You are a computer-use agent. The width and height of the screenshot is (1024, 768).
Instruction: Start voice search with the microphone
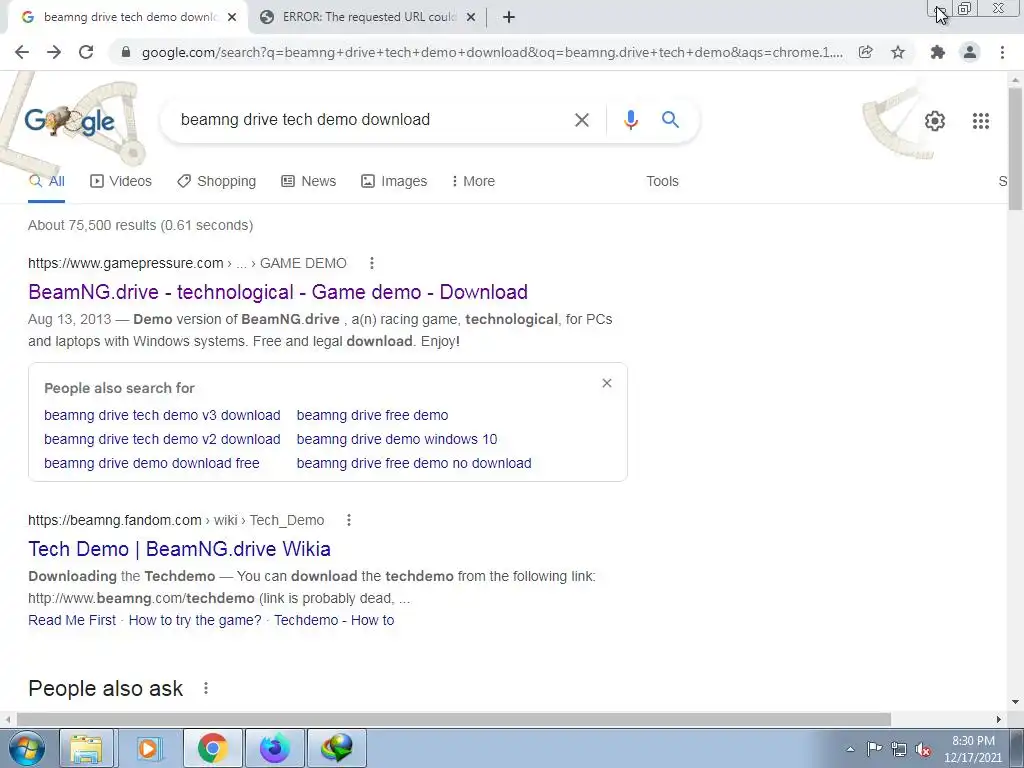point(630,120)
